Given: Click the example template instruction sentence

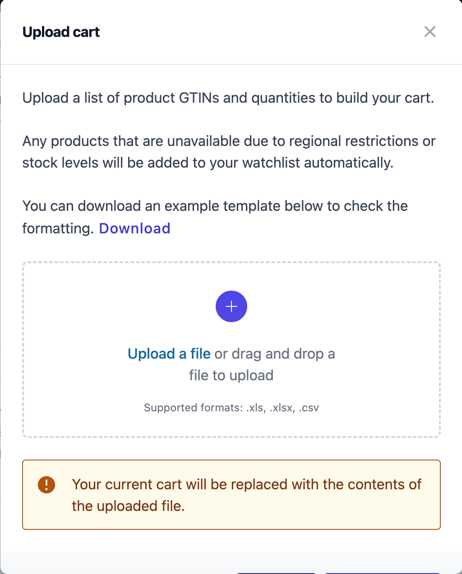Looking at the screenshot, I should (215, 217).
